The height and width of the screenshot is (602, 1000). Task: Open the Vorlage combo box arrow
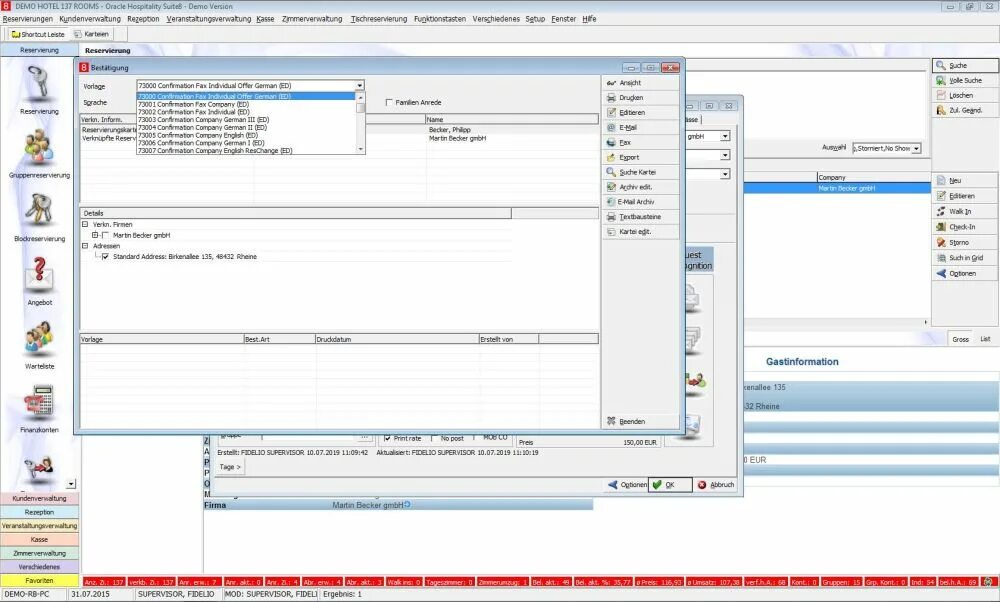(x=360, y=85)
